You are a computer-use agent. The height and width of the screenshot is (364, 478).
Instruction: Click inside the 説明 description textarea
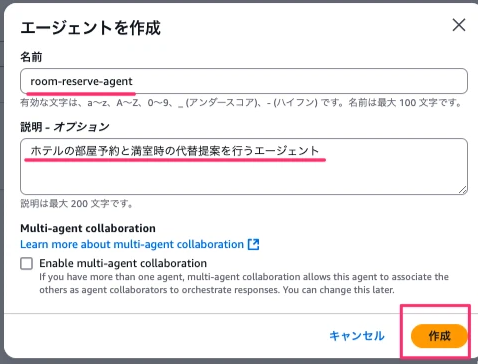pyautogui.click(x=244, y=167)
